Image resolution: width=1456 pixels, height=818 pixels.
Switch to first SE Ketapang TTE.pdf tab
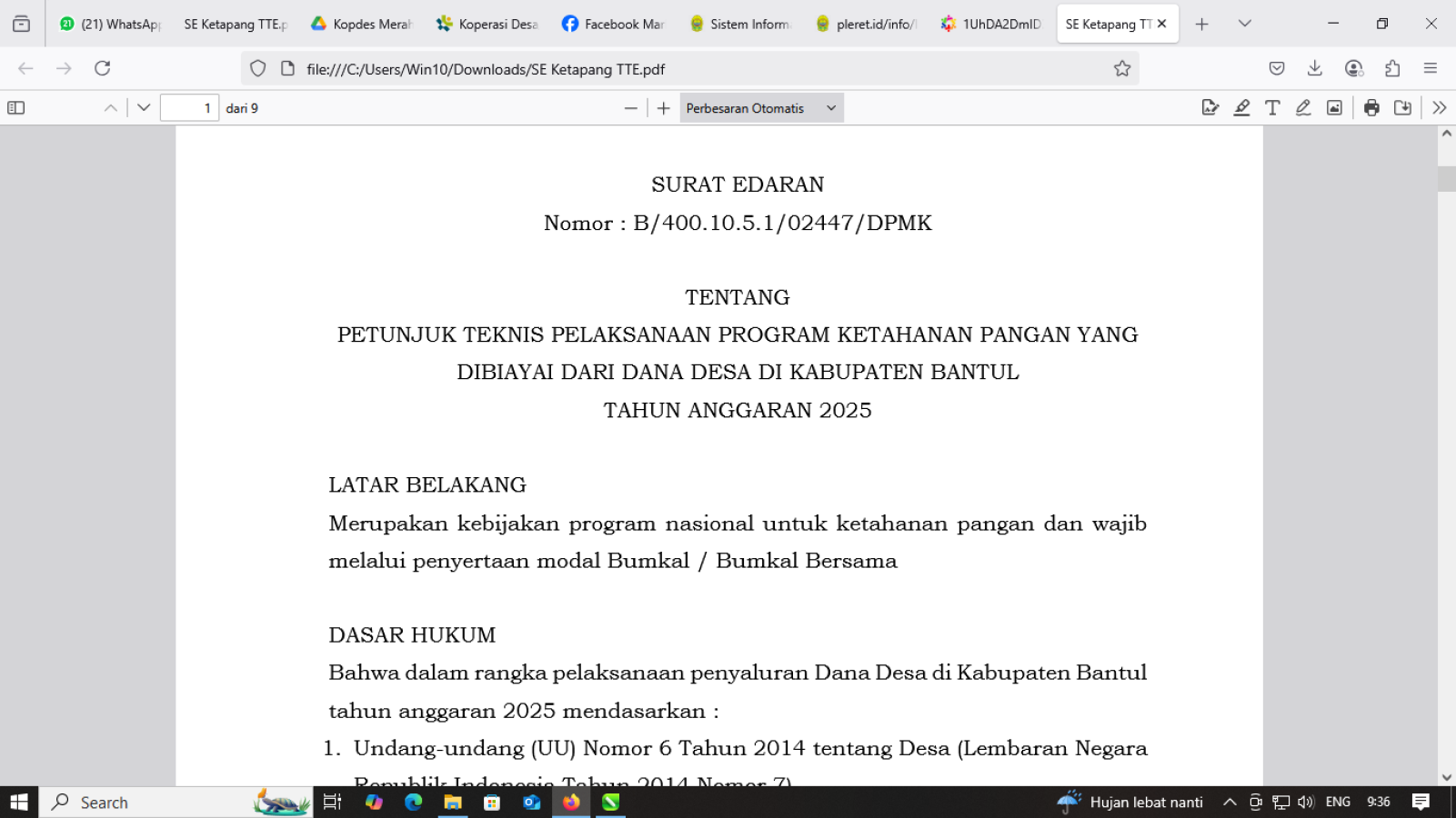[236, 25]
